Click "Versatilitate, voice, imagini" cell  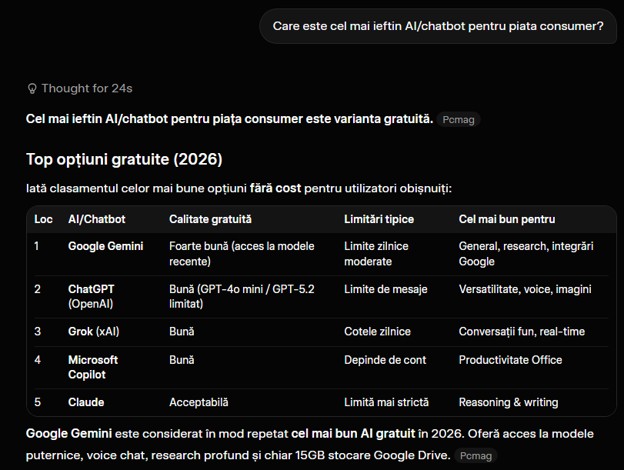pos(525,289)
